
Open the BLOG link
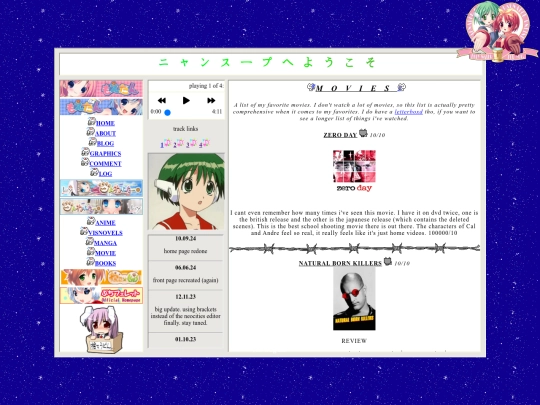pyautogui.click(x=105, y=143)
